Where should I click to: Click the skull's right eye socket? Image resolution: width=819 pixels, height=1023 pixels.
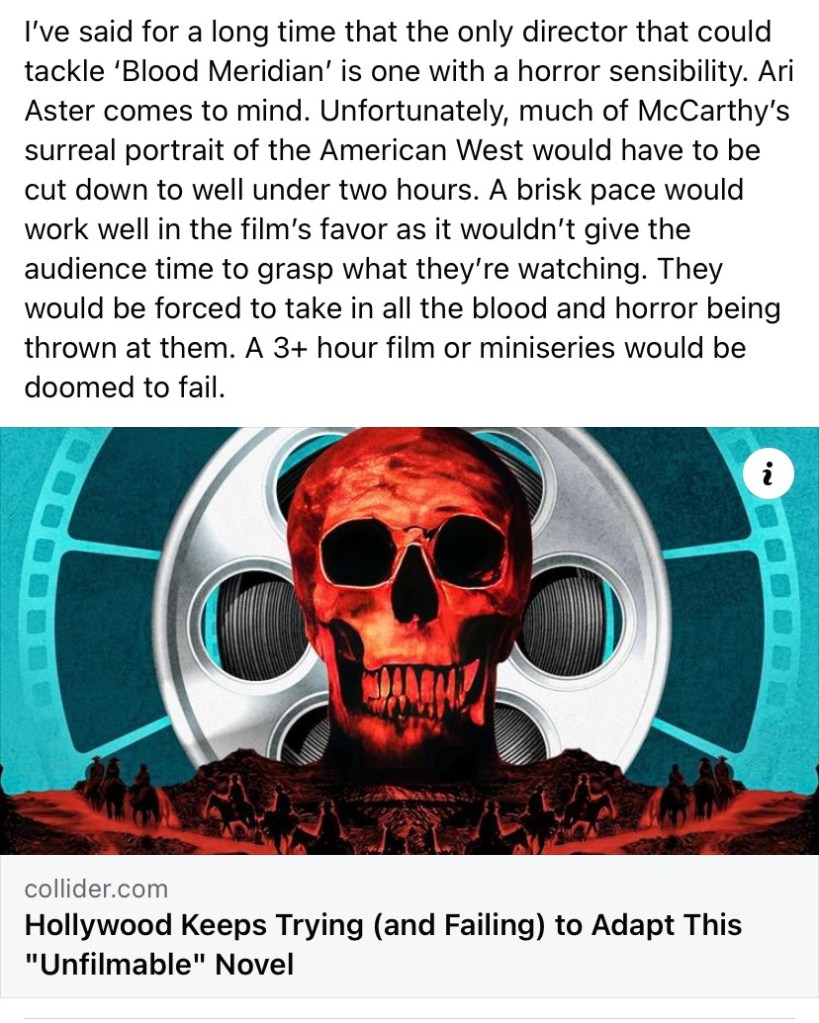467,545
